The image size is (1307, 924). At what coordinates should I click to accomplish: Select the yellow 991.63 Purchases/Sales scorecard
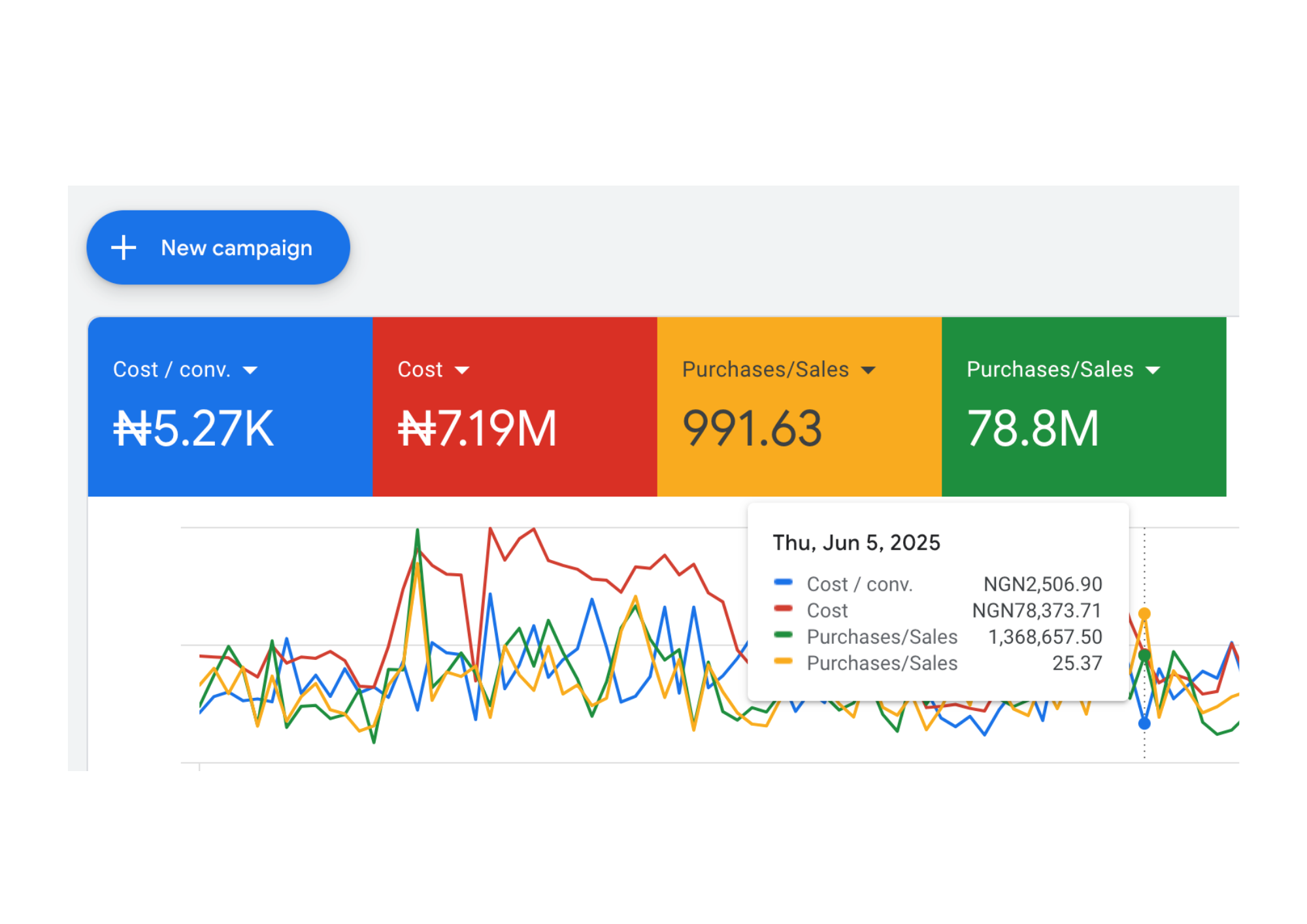click(x=799, y=406)
